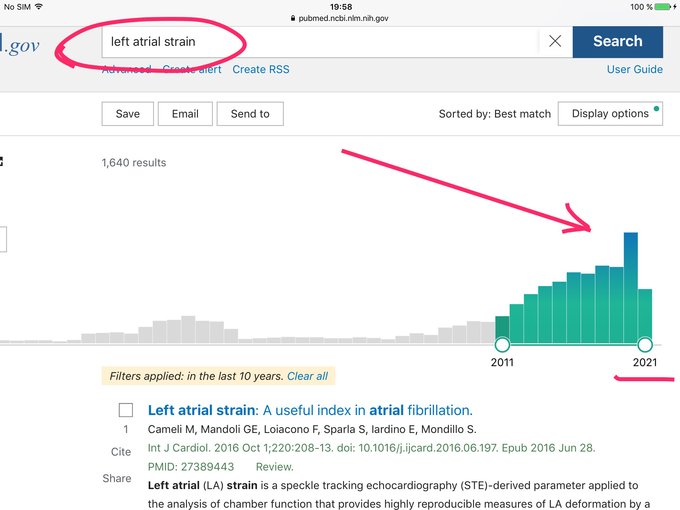Click the Create RSS link

click(261, 69)
